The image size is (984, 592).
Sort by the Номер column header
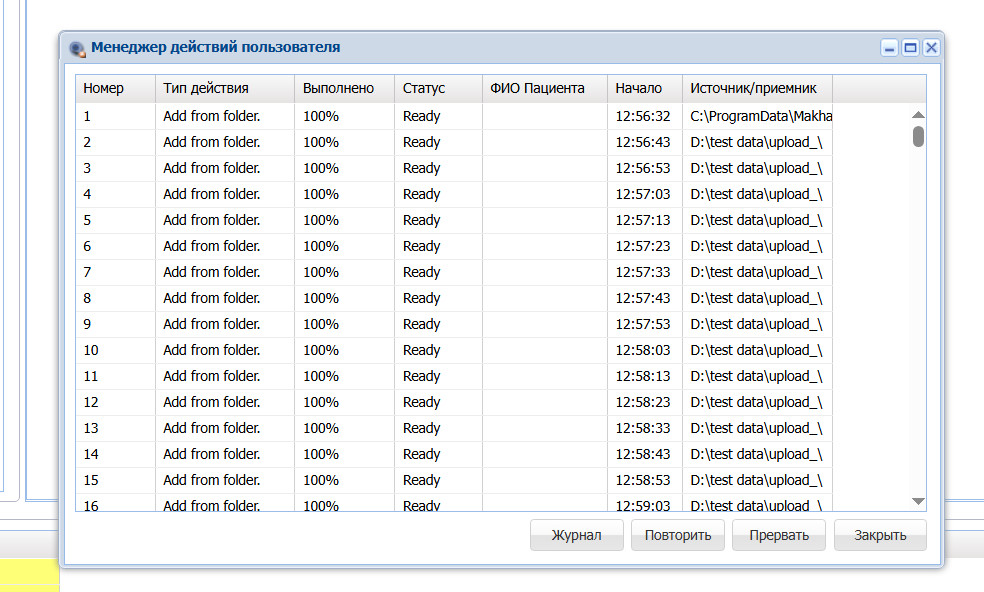tap(115, 89)
